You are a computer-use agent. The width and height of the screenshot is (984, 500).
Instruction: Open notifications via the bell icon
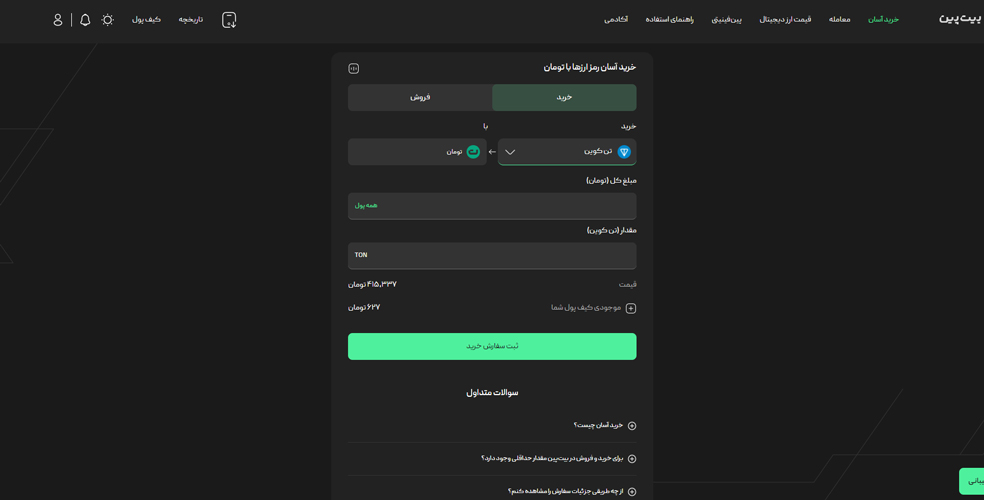pyautogui.click(x=85, y=20)
